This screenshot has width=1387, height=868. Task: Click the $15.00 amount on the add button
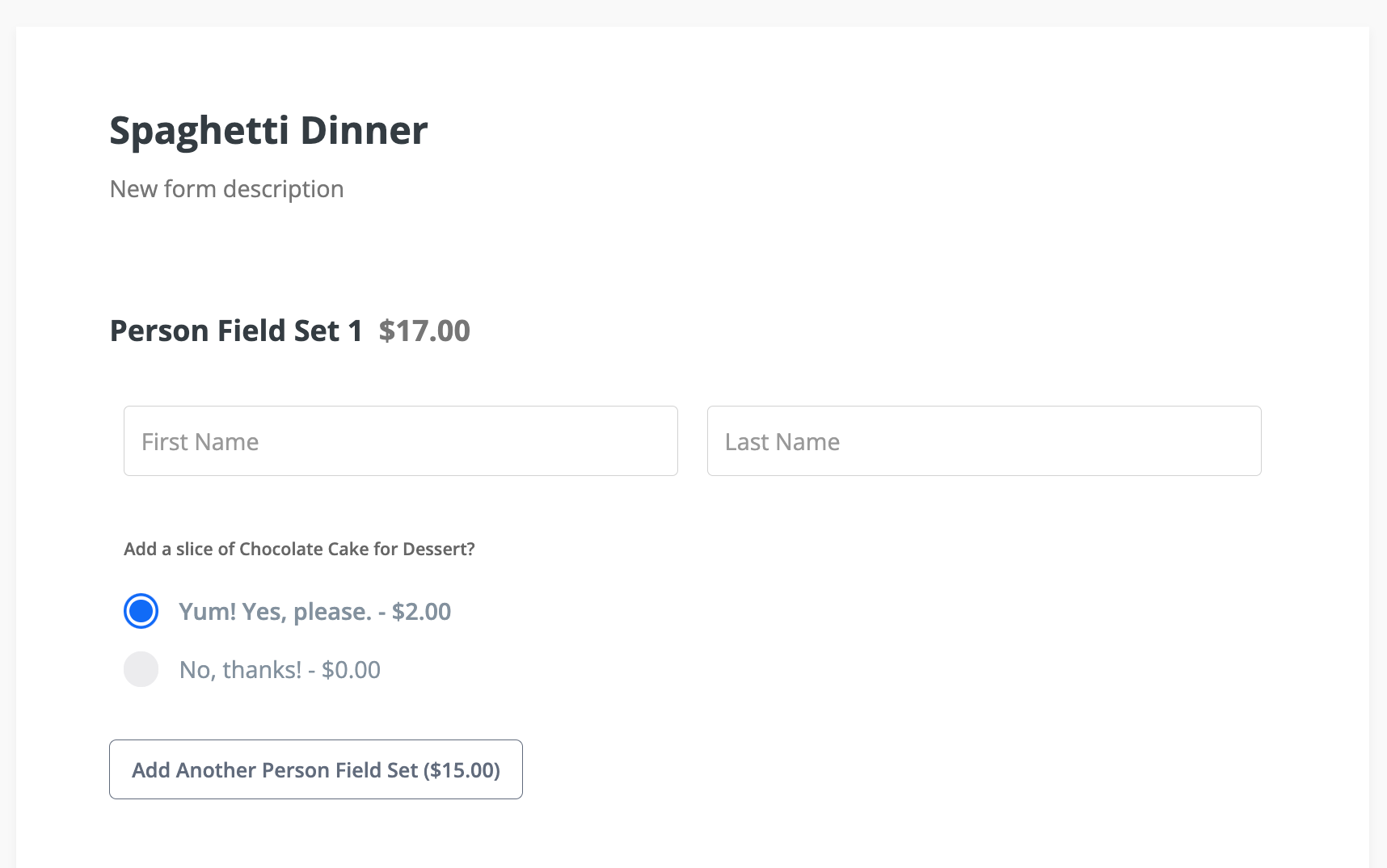[x=464, y=769]
